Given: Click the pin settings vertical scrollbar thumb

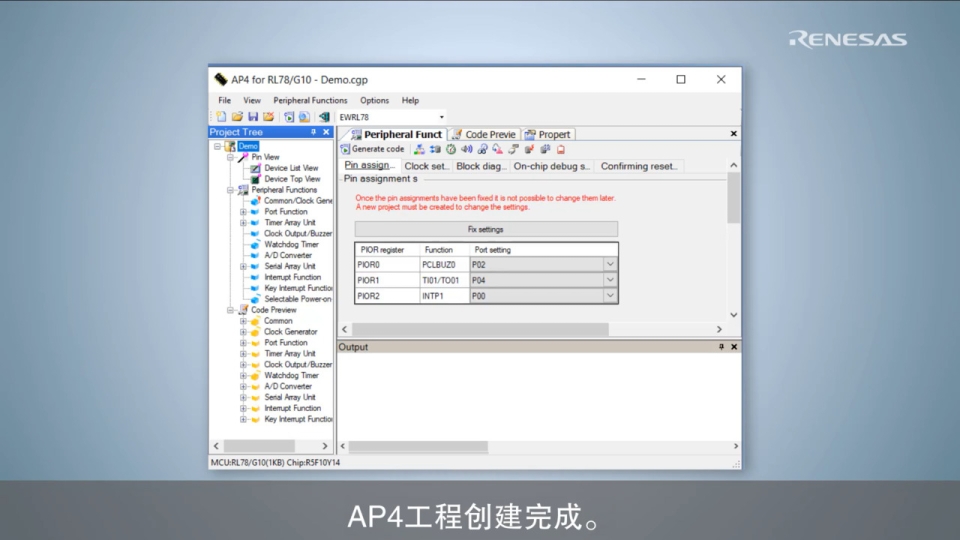Looking at the screenshot, I should (733, 197).
